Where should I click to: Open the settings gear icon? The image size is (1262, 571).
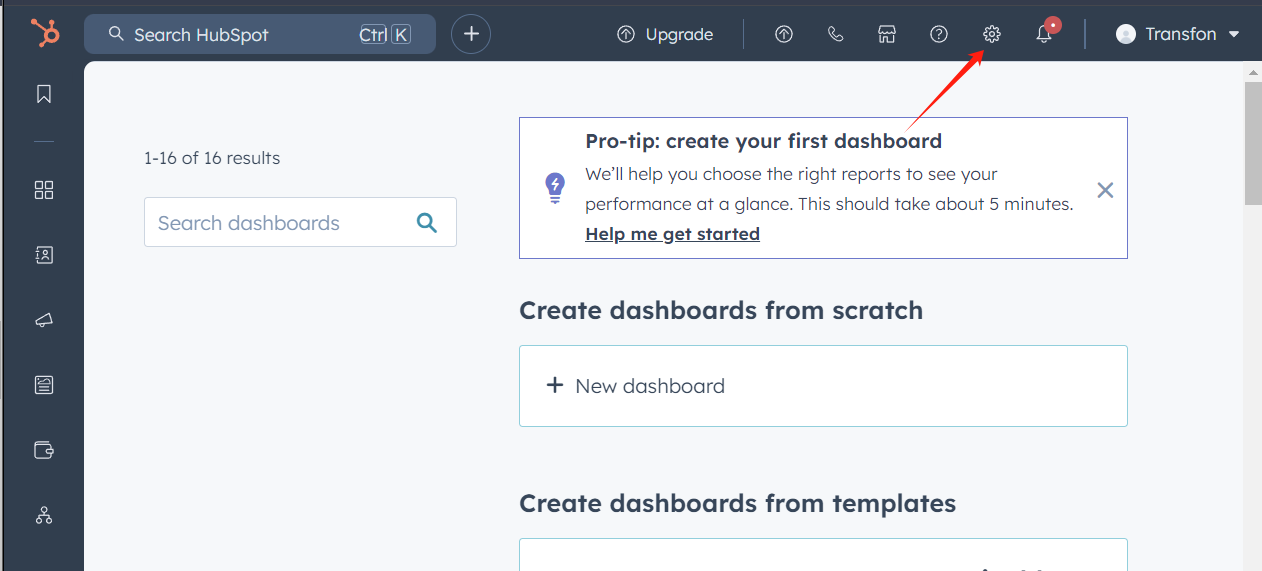[x=991, y=34]
